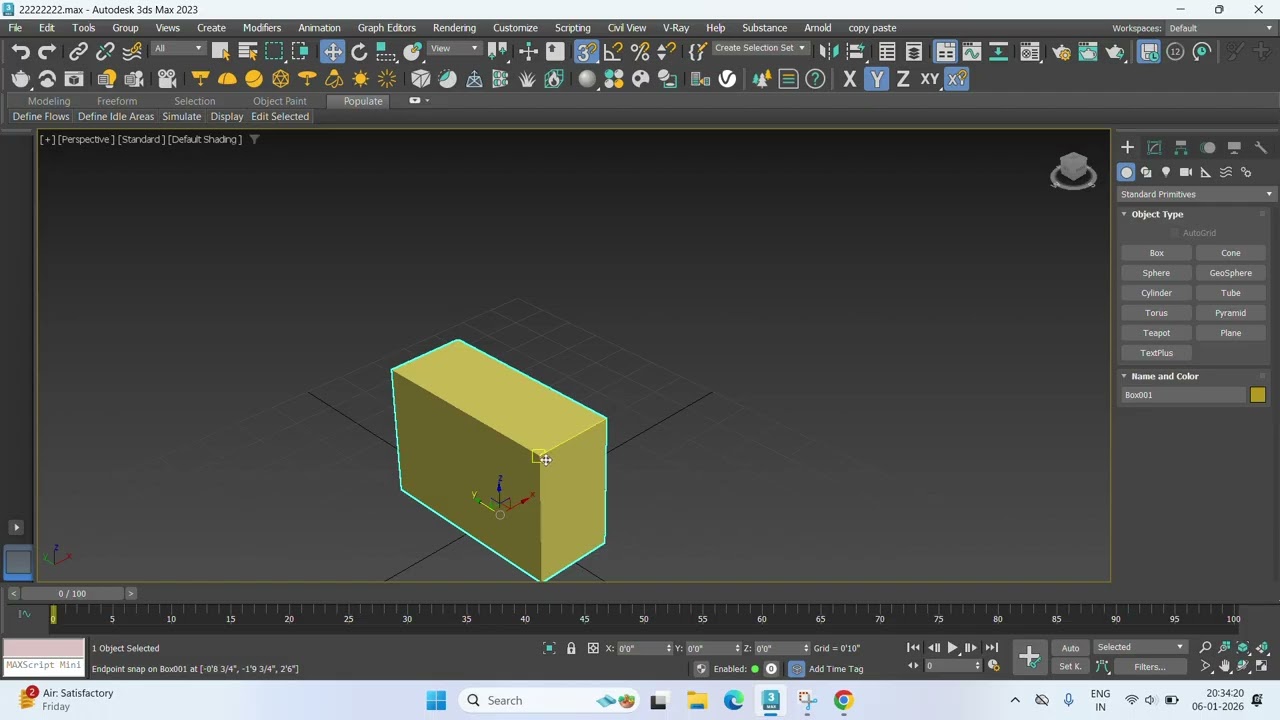
Task: Switch to Object Paint ribbon tab
Action: [x=280, y=101]
